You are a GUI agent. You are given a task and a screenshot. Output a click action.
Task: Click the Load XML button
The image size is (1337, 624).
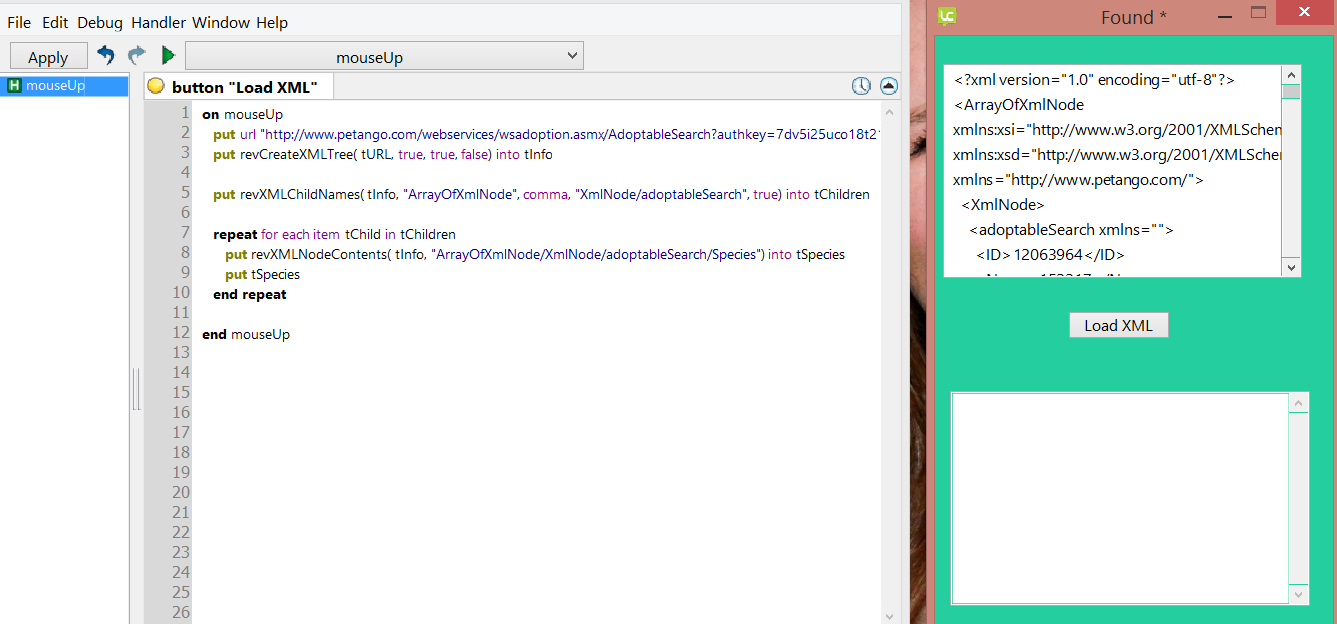pyautogui.click(x=1118, y=325)
